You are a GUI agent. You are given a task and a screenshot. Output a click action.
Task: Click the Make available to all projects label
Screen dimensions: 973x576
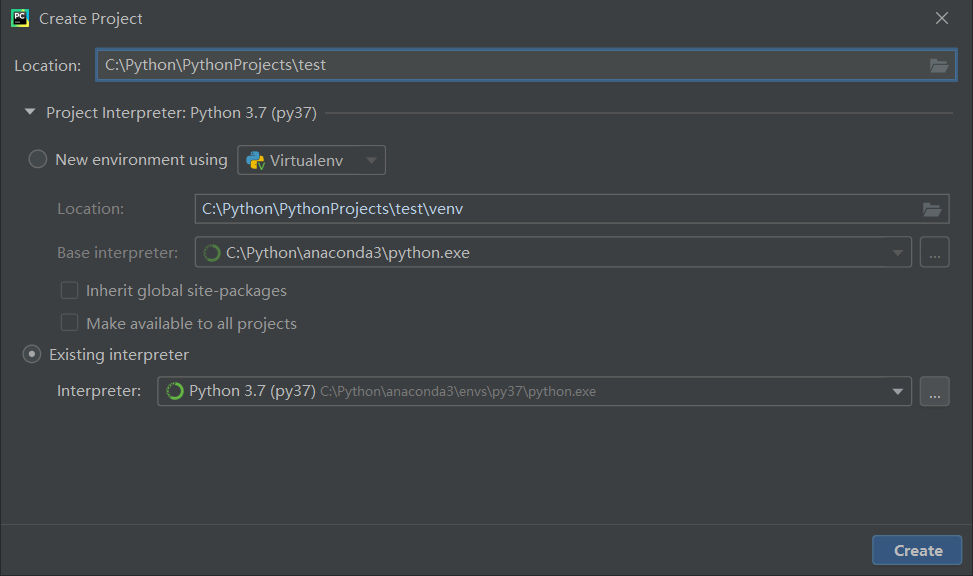pos(191,323)
